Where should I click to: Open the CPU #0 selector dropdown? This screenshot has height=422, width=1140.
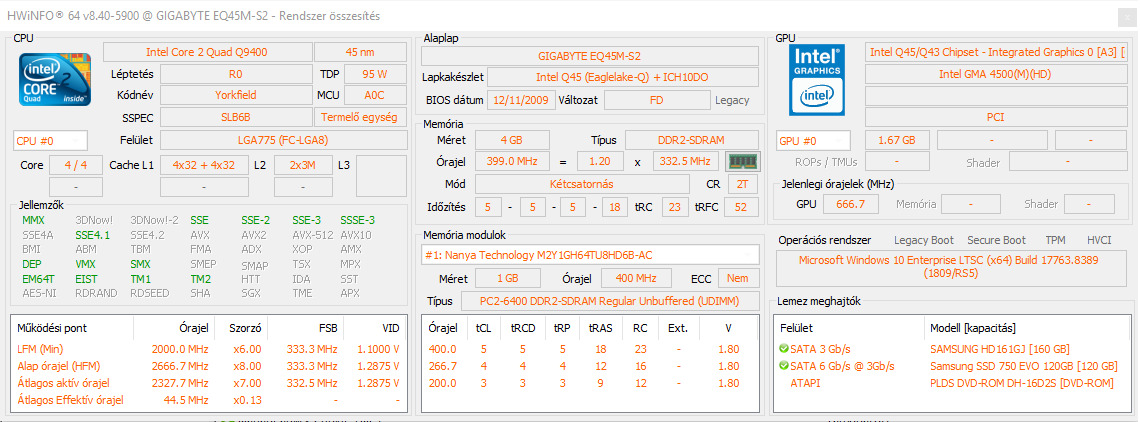(50, 141)
